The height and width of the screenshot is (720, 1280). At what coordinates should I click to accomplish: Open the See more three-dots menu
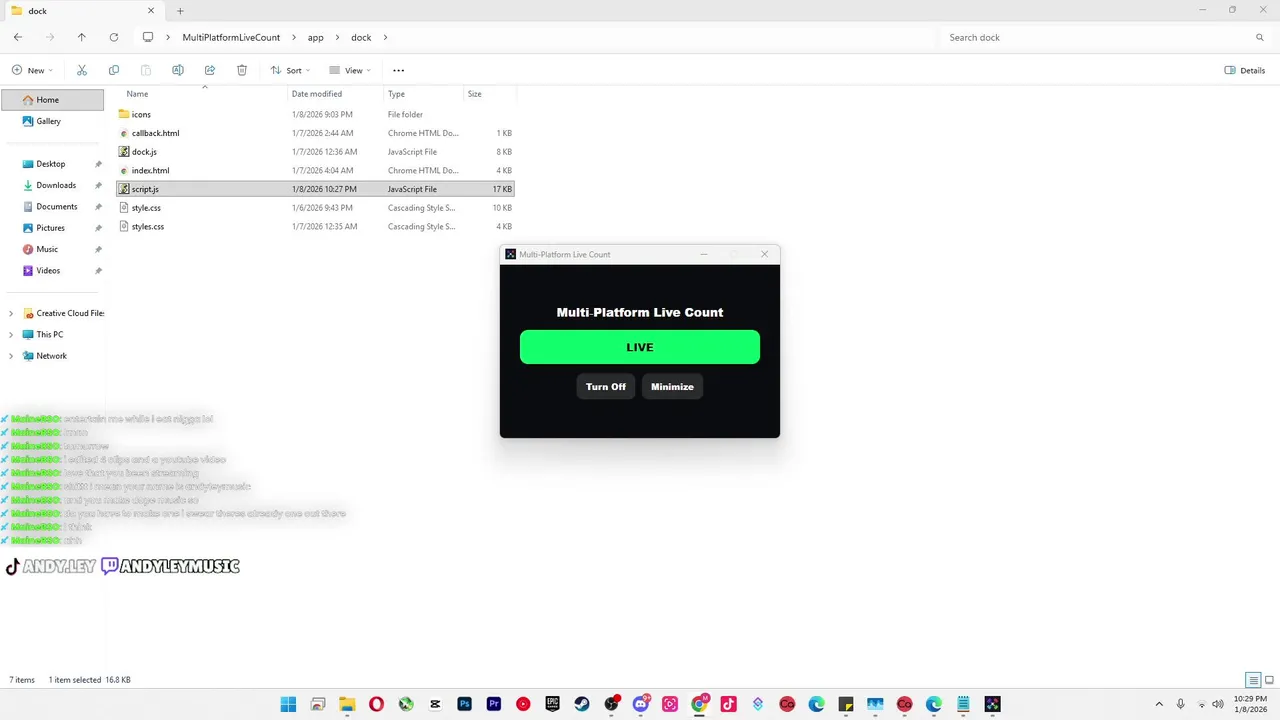399,70
